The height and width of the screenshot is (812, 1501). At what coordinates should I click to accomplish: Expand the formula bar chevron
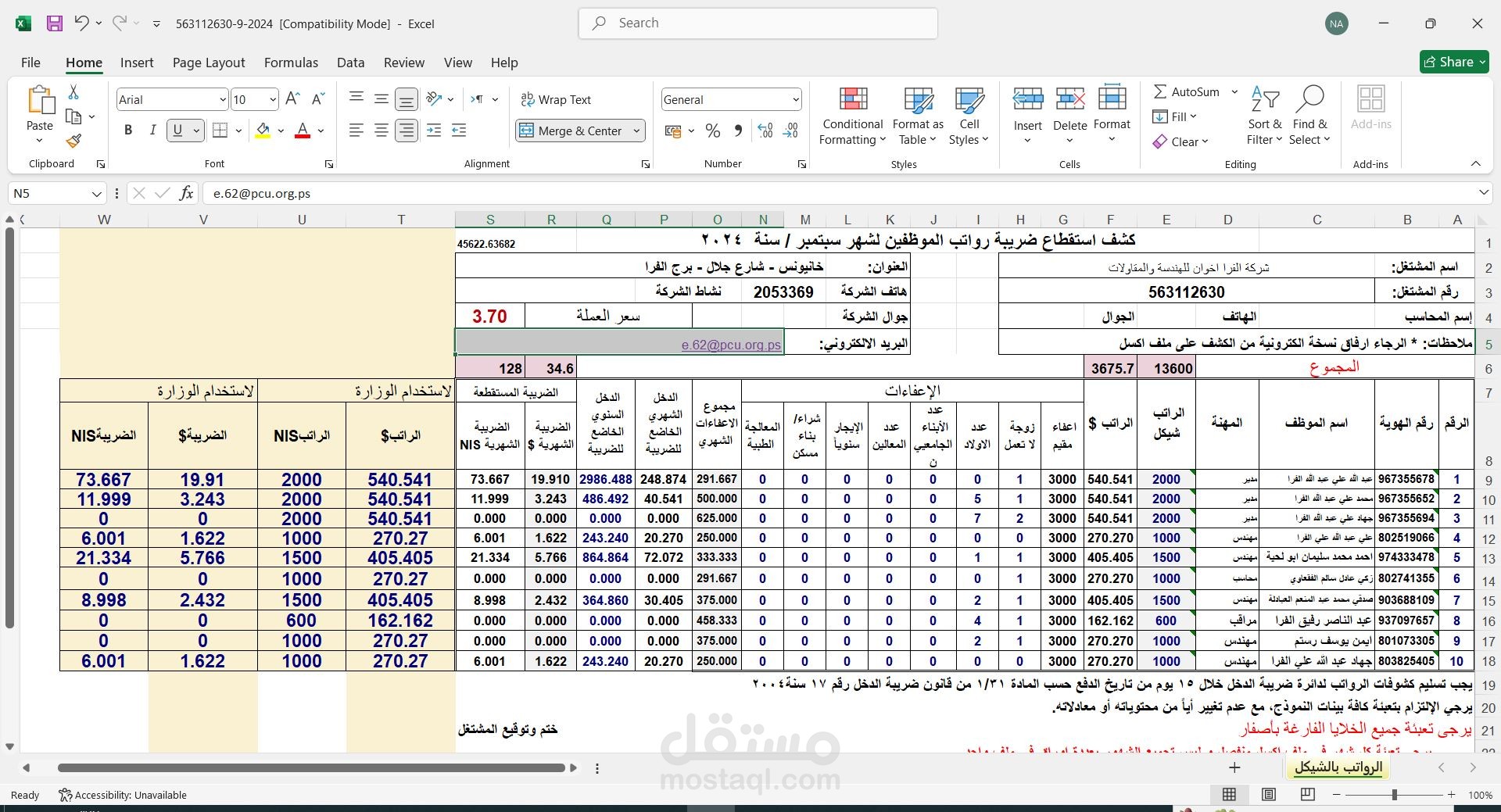click(1483, 192)
